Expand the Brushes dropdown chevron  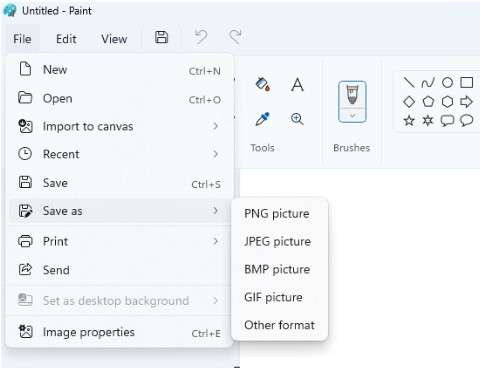352,115
